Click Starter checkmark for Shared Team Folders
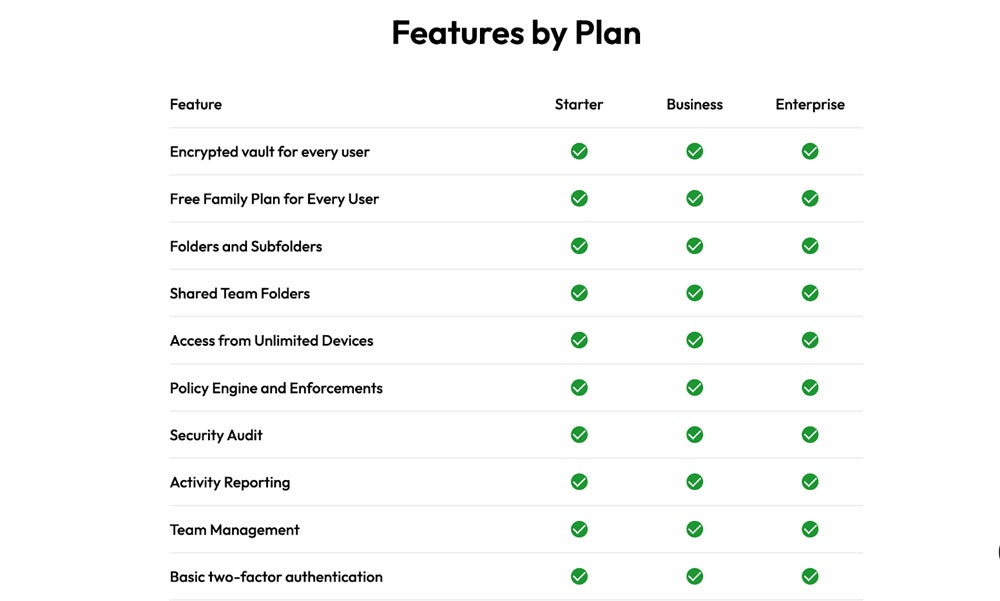The height and width of the screenshot is (601, 1000). [579, 293]
